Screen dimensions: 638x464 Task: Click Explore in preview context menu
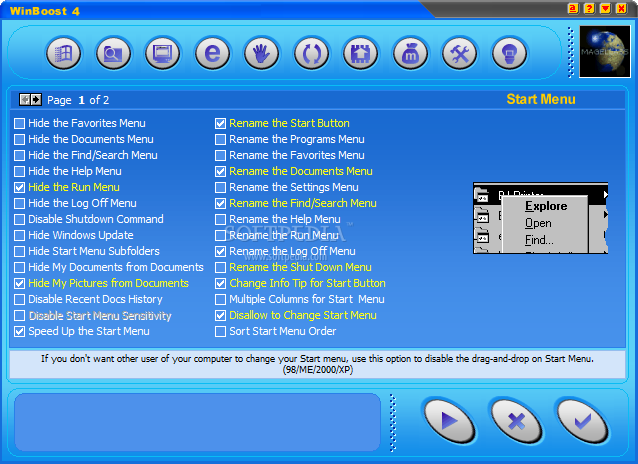pyautogui.click(x=546, y=206)
